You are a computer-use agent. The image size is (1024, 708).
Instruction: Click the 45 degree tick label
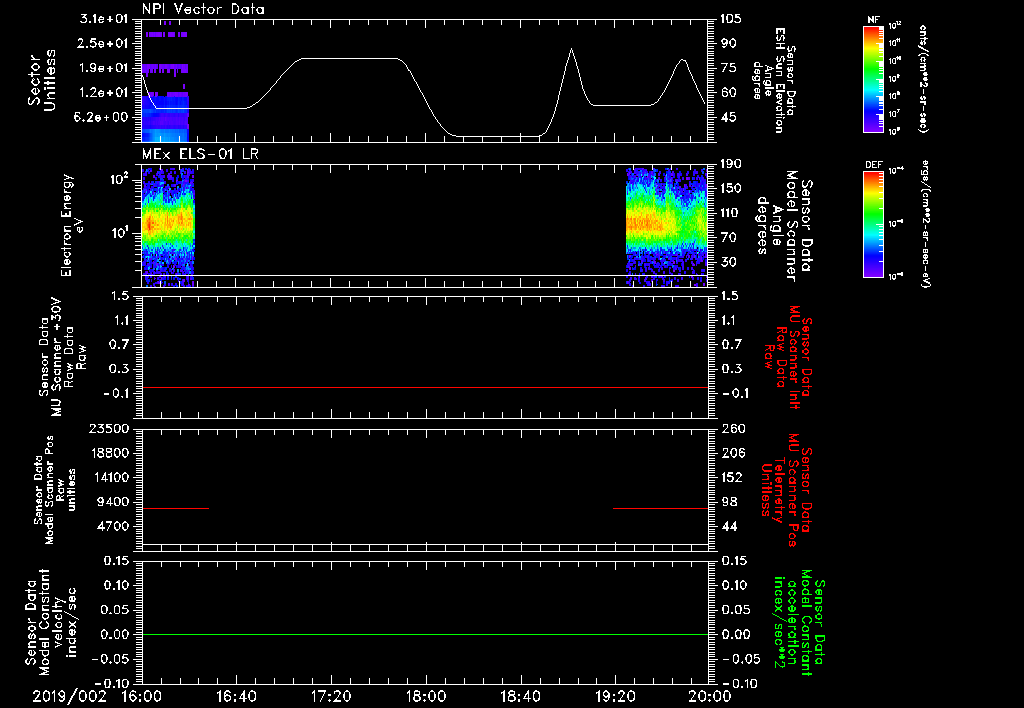pyautogui.click(x=728, y=118)
